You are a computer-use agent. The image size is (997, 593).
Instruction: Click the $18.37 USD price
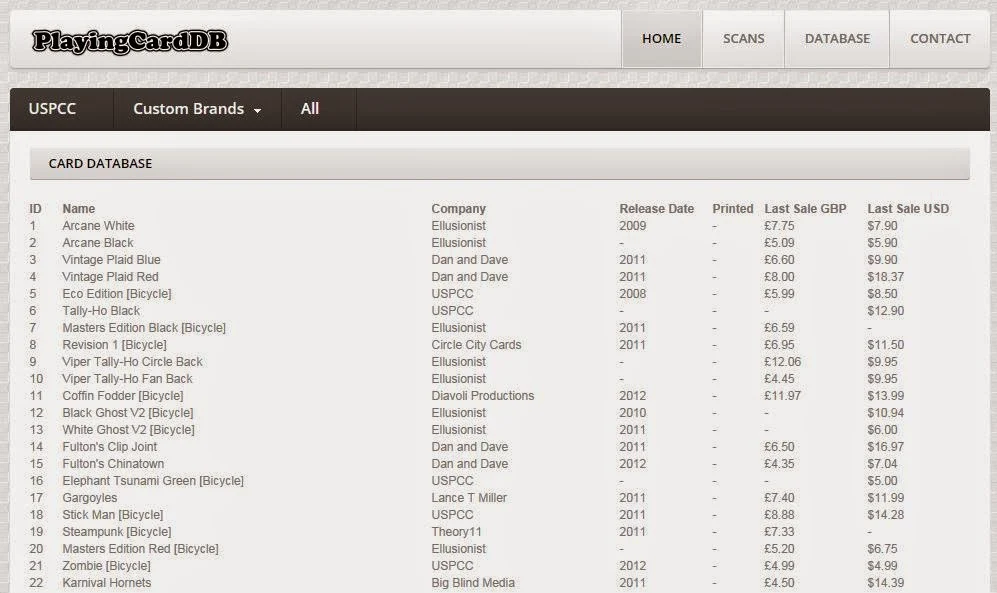coord(886,277)
